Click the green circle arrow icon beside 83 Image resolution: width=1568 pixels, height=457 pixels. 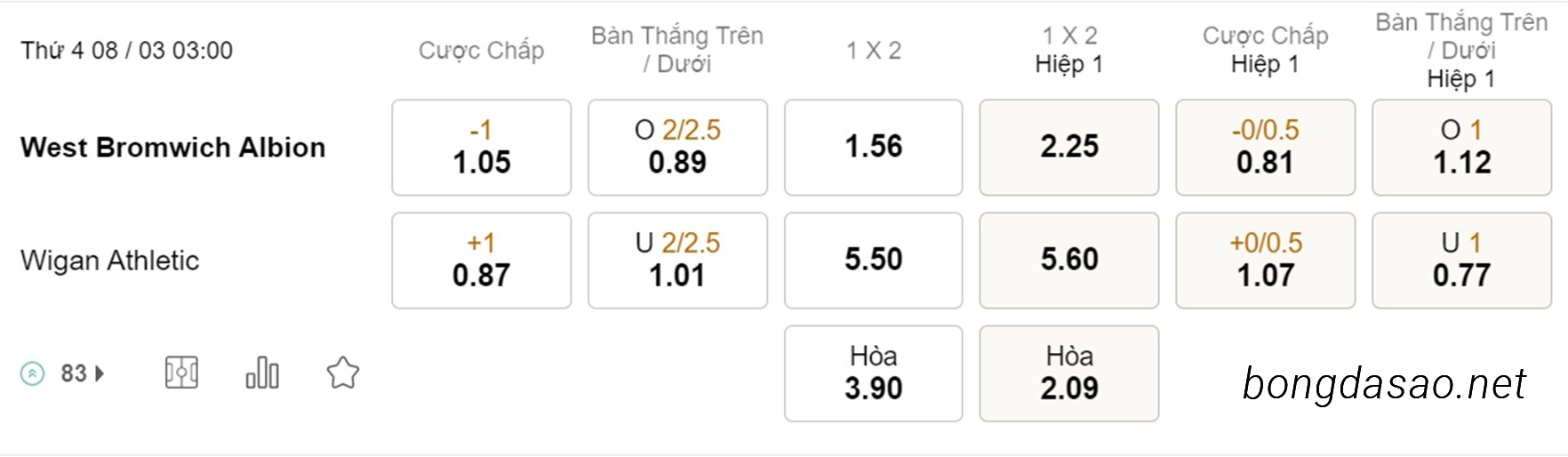[33, 373]
